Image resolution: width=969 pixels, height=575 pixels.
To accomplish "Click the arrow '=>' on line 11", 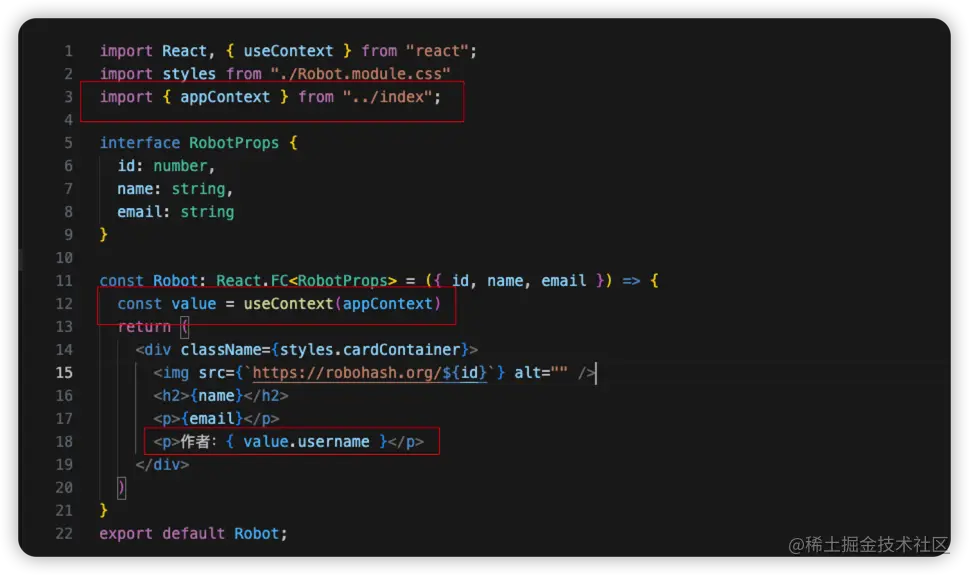I will click(631, 281).
